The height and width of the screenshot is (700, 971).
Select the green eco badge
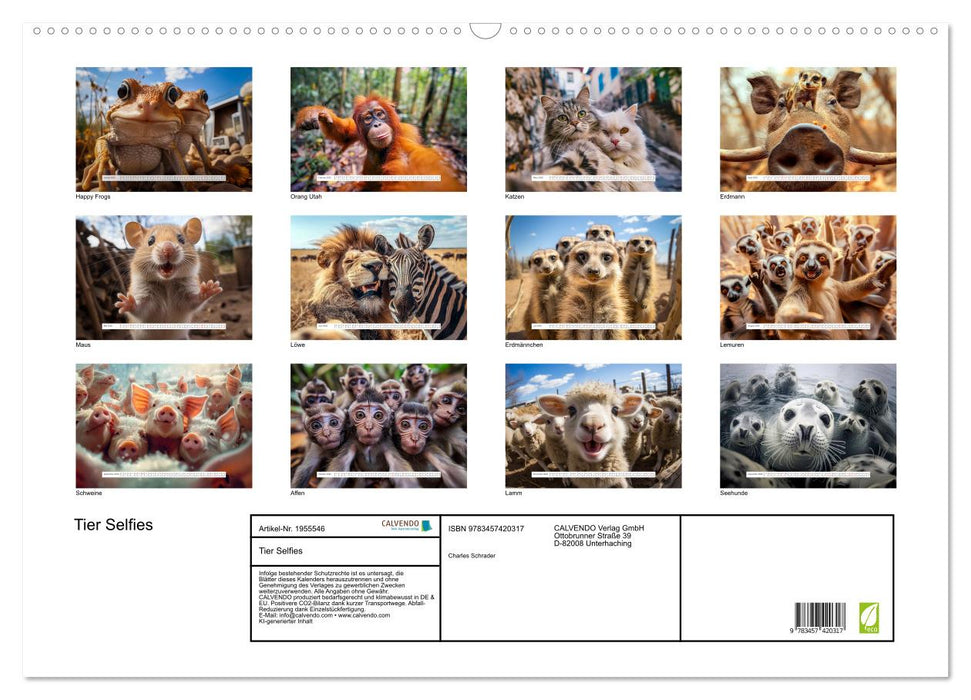pyautogui.click(x=868, y=616)
